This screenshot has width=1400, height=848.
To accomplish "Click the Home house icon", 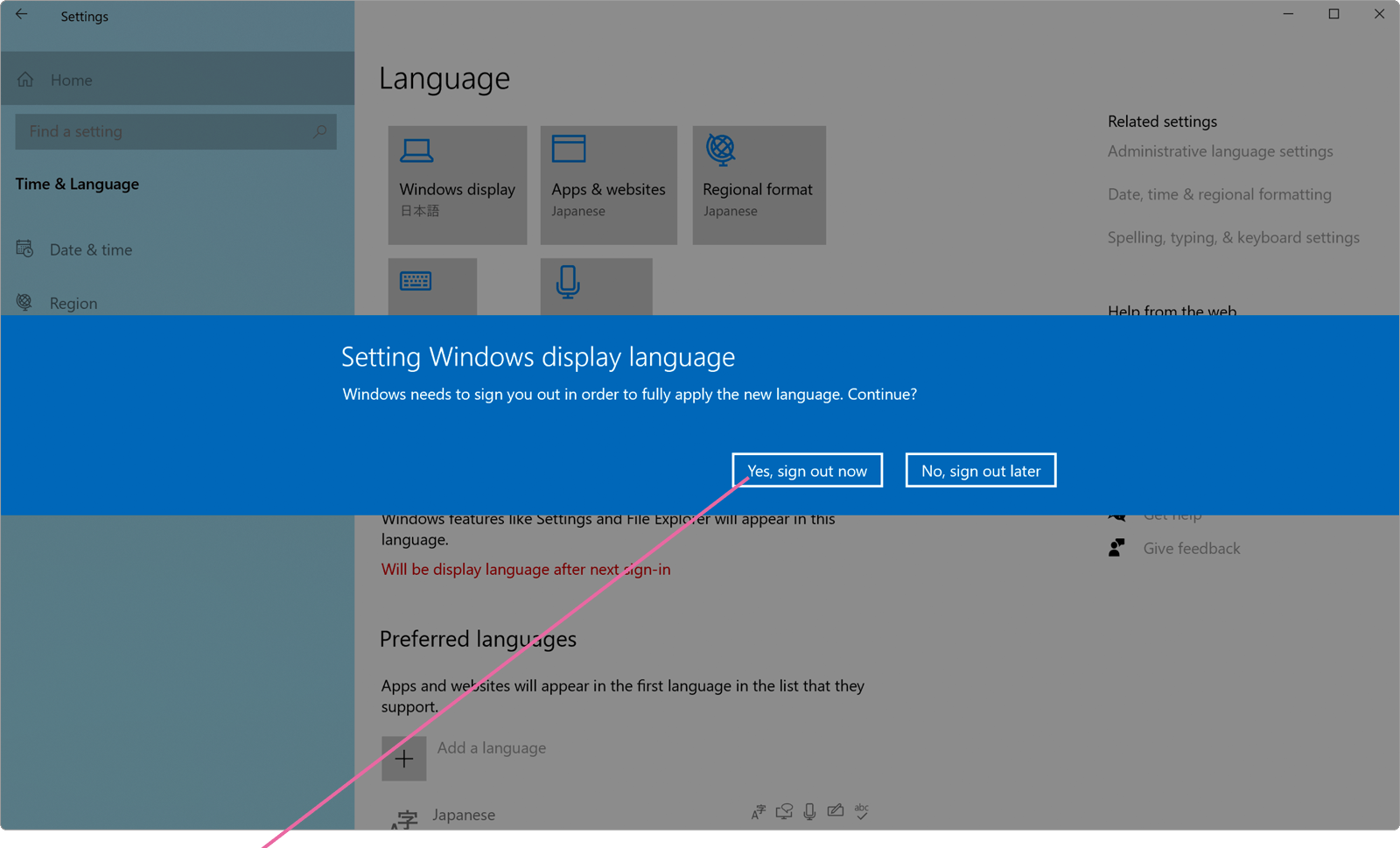I will pyautogui.click(x=26, y=80).
